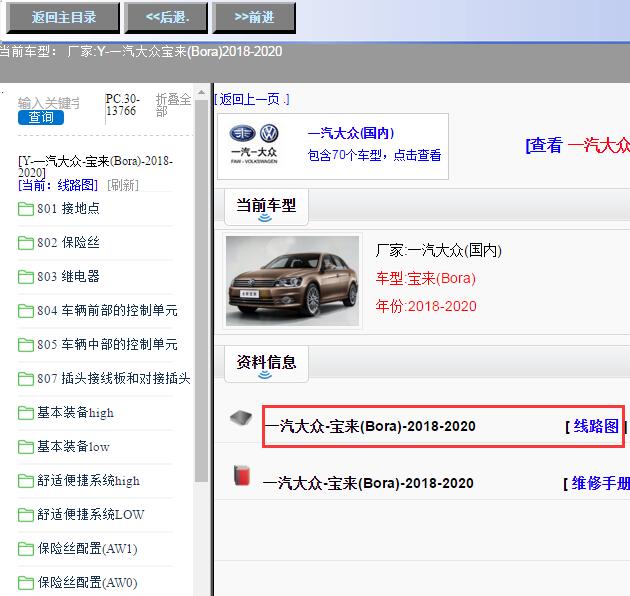Open the [线路图] link

coord(596,426)
